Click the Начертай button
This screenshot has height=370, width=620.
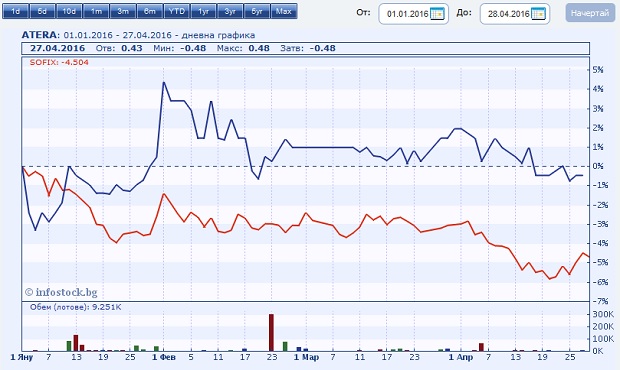coord(590,13)
